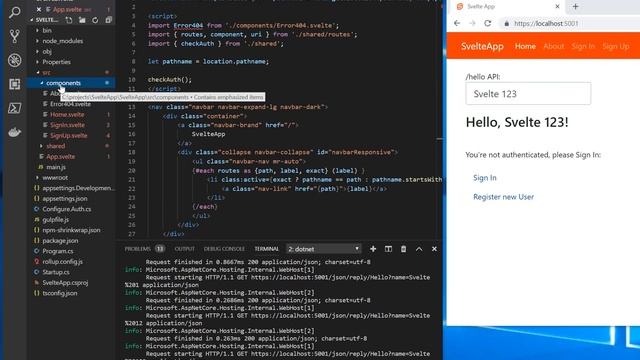640x360 pixels.
Task: Click Home in SvelteApp navbar
Action: point(525,47)
